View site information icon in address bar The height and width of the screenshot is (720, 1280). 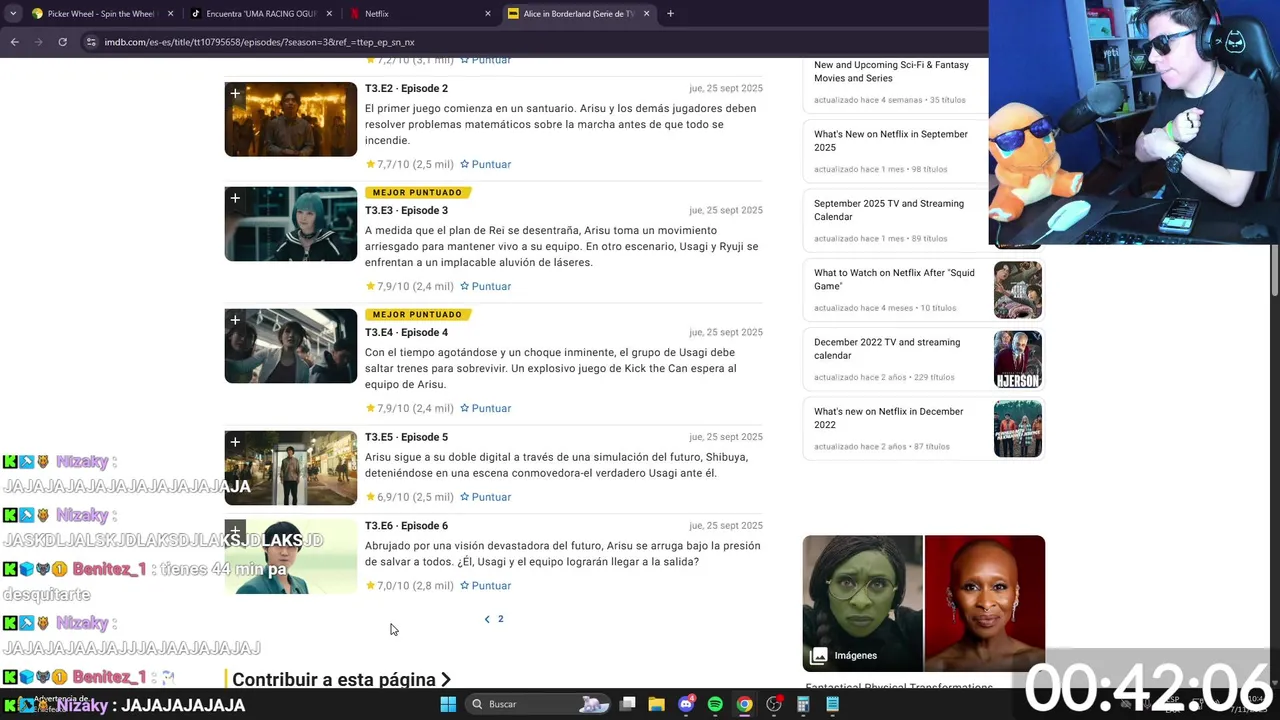[x=91, y=42]
